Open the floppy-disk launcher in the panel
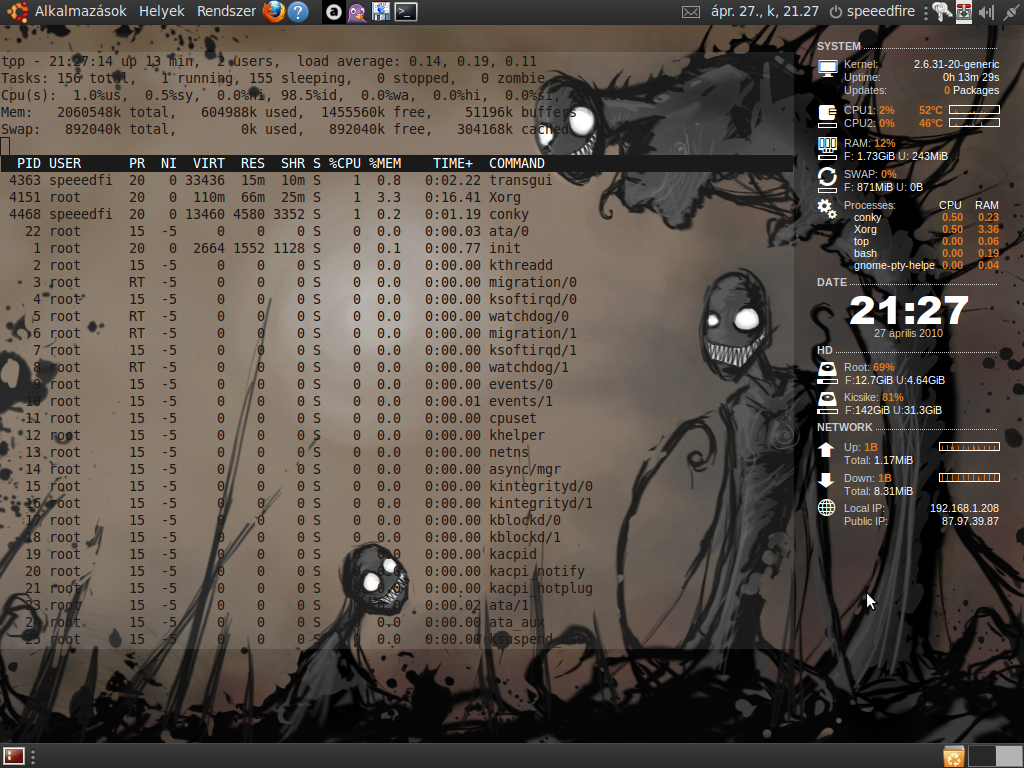 coord(381,12)
